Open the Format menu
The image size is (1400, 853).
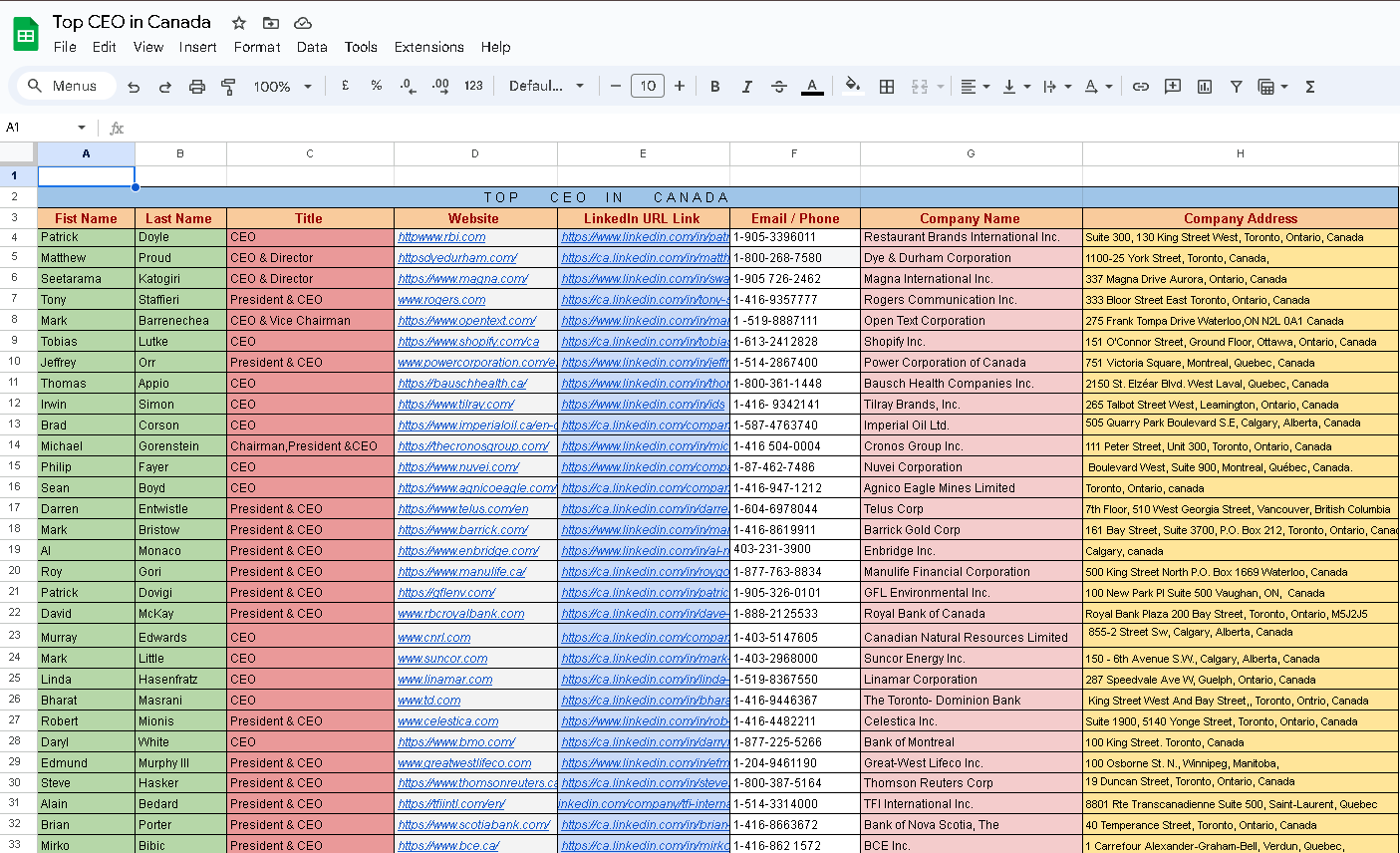click(257, 47)
